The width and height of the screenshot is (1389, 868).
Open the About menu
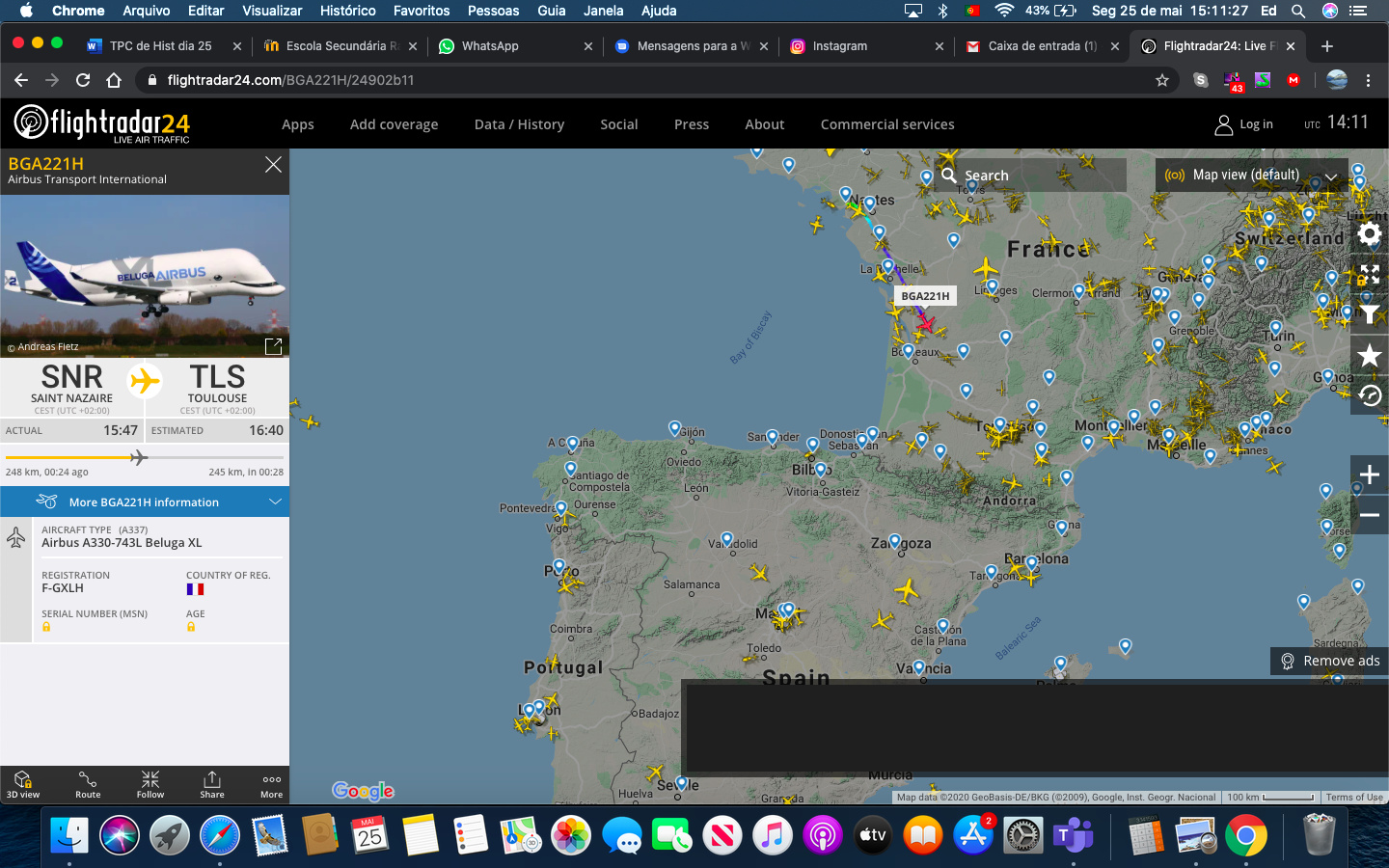point(765,124)
